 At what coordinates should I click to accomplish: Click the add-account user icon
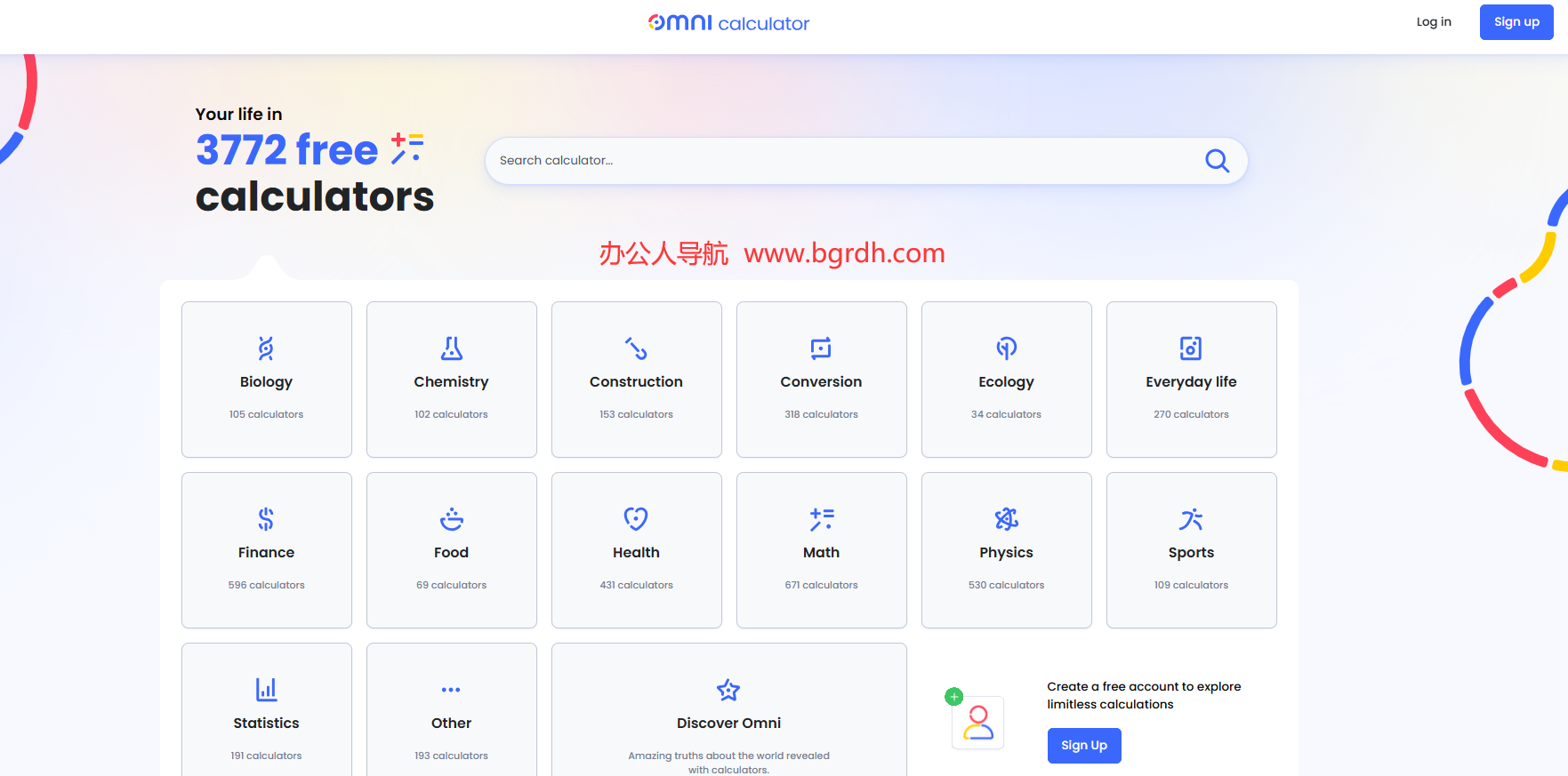click(x=976, y=720)
